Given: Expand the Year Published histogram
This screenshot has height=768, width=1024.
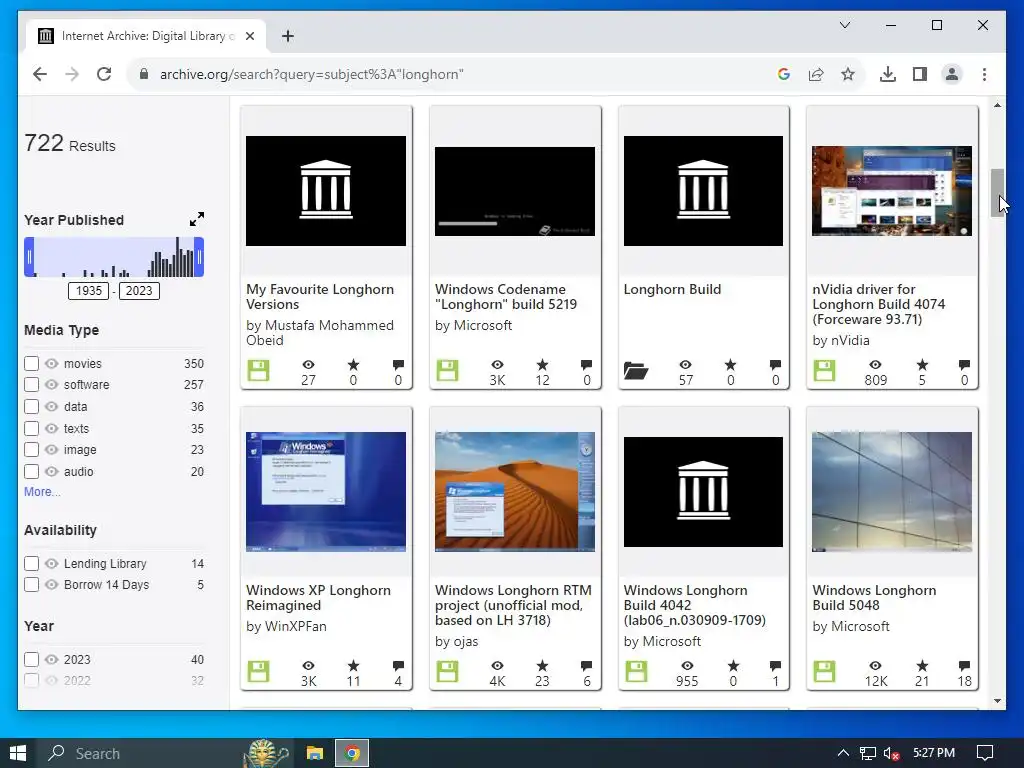Looking at the screenshot, I should 197,219.
